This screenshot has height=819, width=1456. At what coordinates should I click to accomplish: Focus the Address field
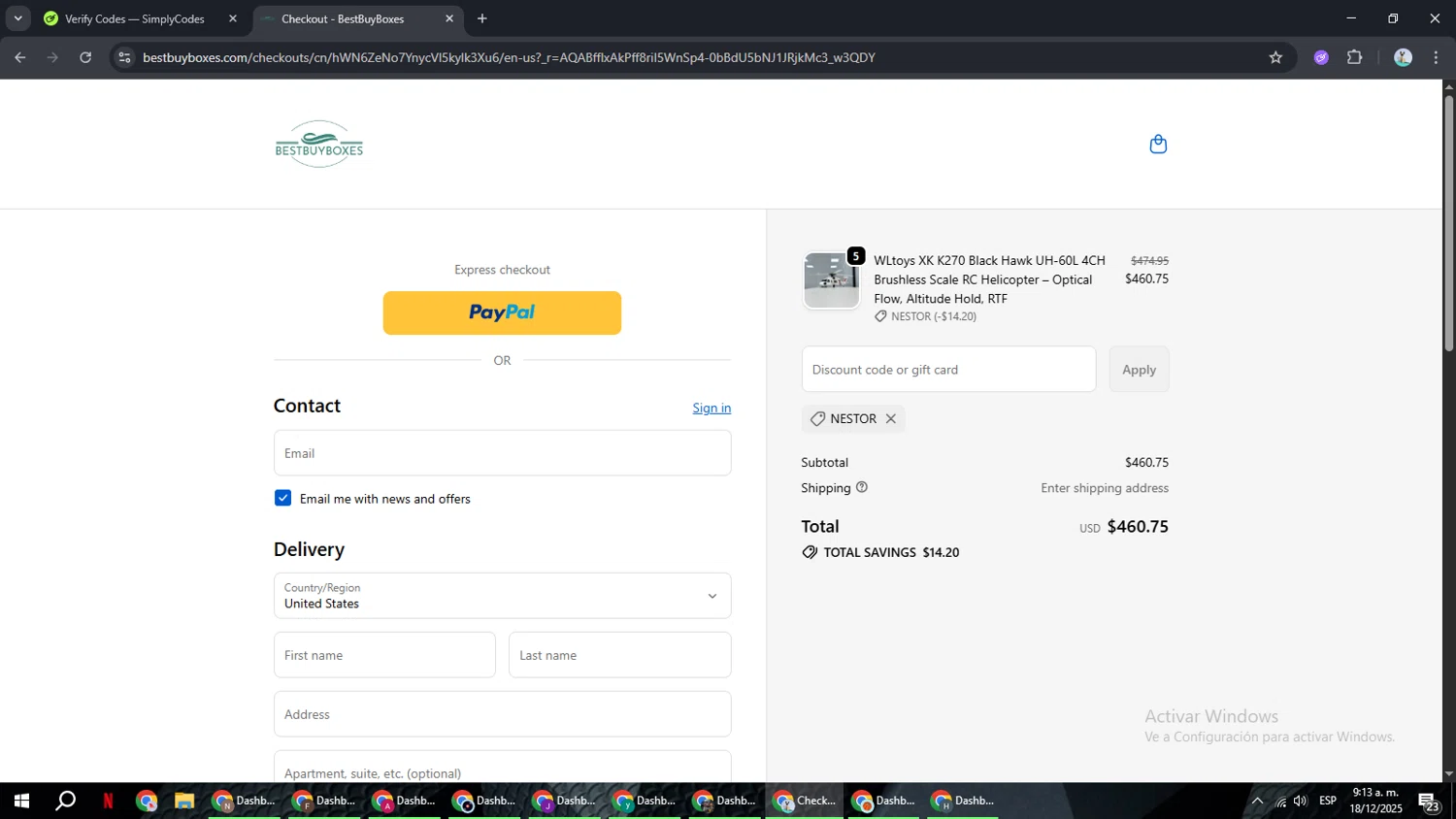pos(502,714)
